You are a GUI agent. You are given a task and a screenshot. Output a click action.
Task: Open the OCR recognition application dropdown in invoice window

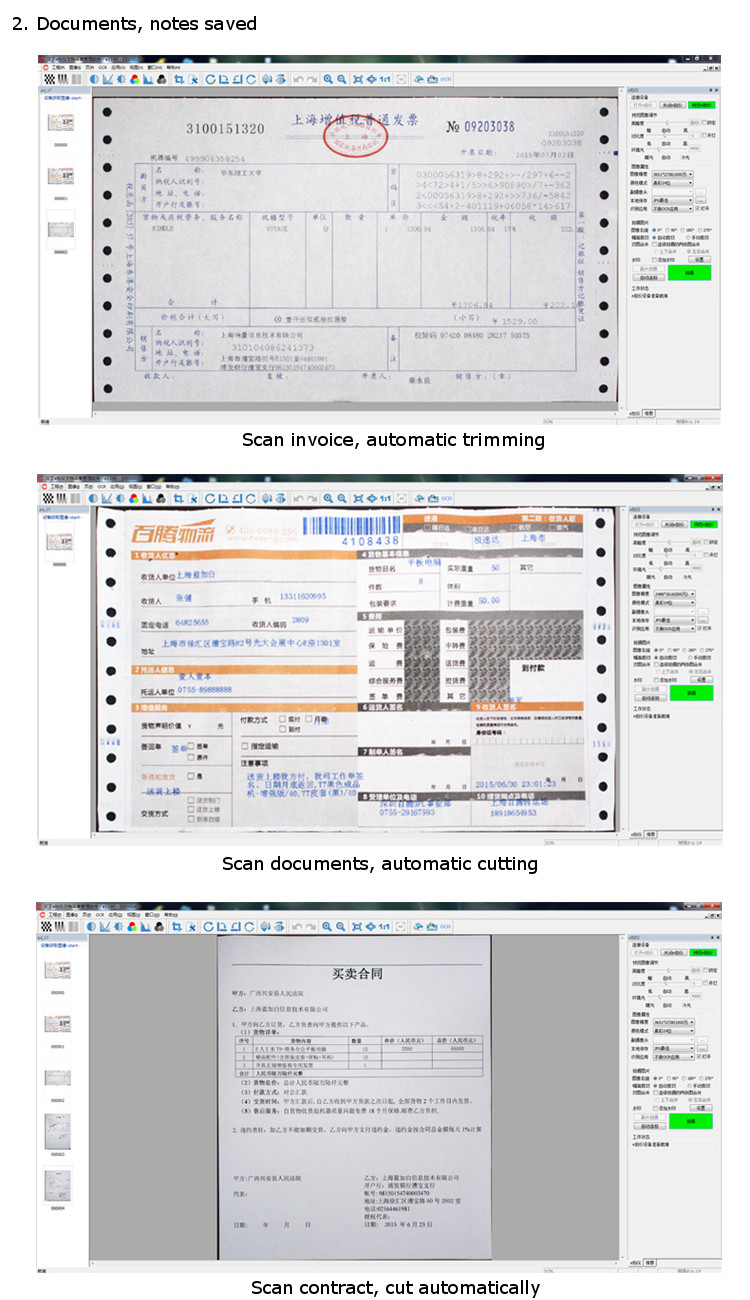tap(673, 208)
